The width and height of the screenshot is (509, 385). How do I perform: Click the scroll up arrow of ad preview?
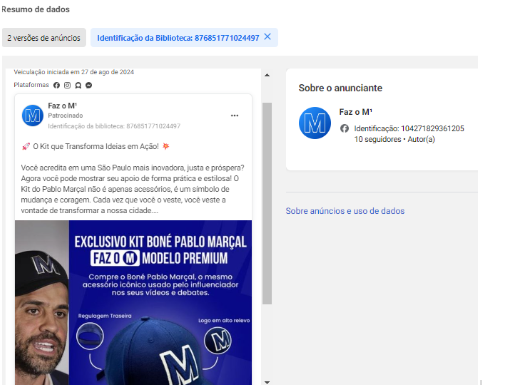tap(267, 75)
